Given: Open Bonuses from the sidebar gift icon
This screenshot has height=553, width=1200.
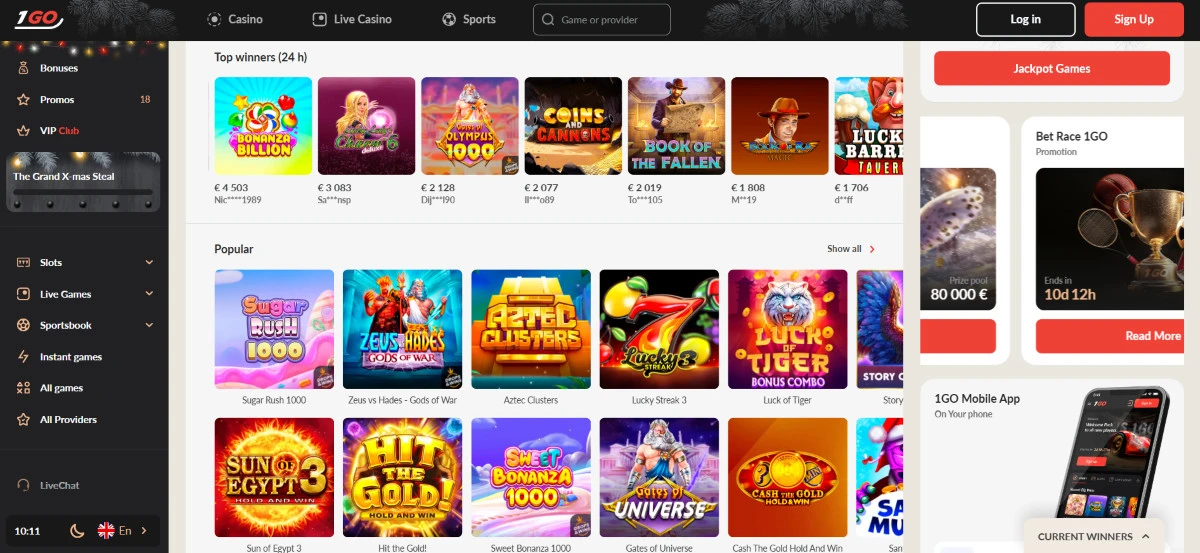Looking at the screenshot, I should tap(23, 68).
